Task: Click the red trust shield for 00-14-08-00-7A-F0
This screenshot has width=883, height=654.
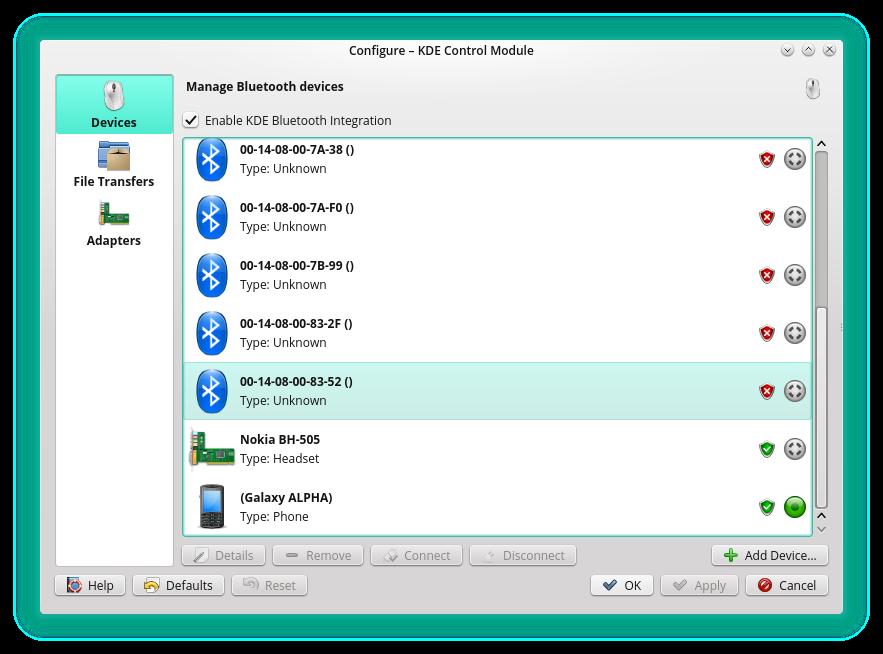Action: coord(767,217)
